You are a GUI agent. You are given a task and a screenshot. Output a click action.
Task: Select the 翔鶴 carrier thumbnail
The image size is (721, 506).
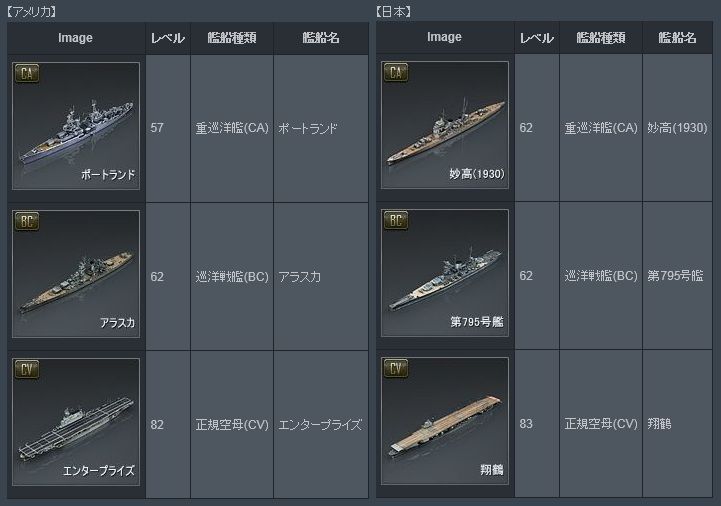pos(445,421)
